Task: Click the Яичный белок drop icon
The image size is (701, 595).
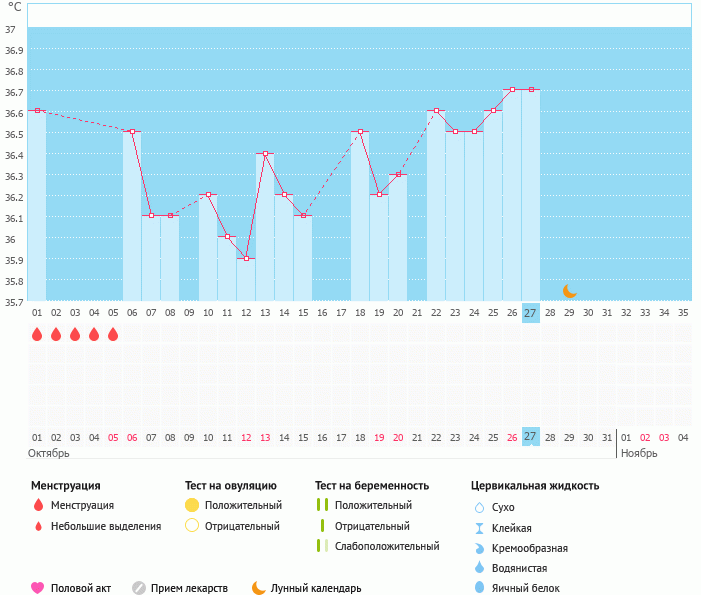Action: coord(479,588)
